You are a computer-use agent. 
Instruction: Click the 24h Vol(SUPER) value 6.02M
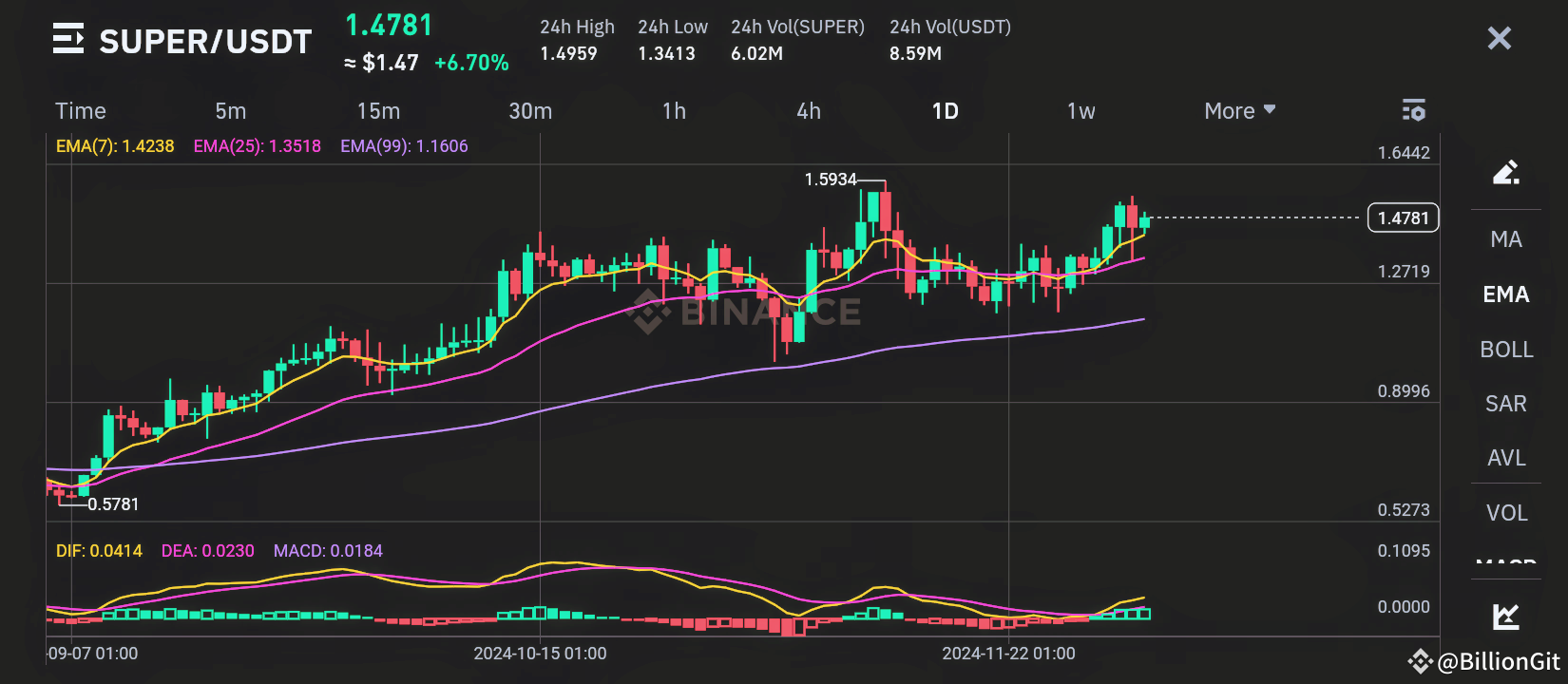(756, 54)
